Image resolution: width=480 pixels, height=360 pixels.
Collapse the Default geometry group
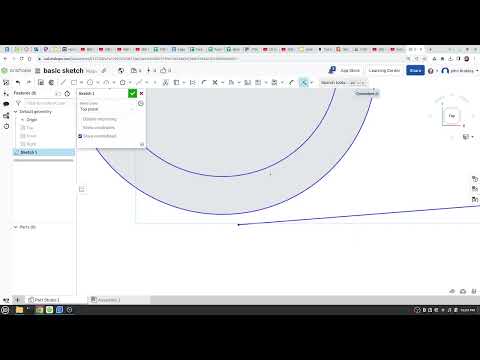[15, 112]
